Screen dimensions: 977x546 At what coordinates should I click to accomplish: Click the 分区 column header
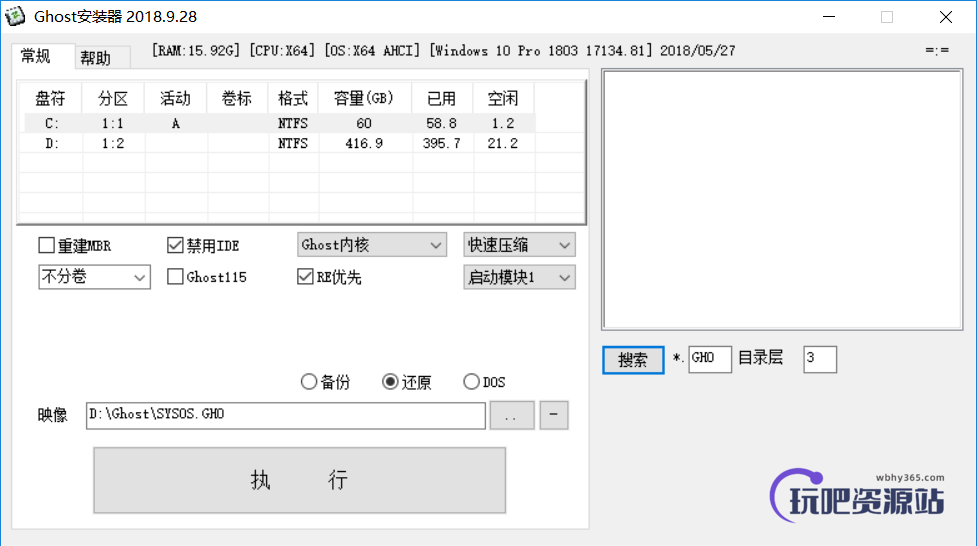point(113,98)
